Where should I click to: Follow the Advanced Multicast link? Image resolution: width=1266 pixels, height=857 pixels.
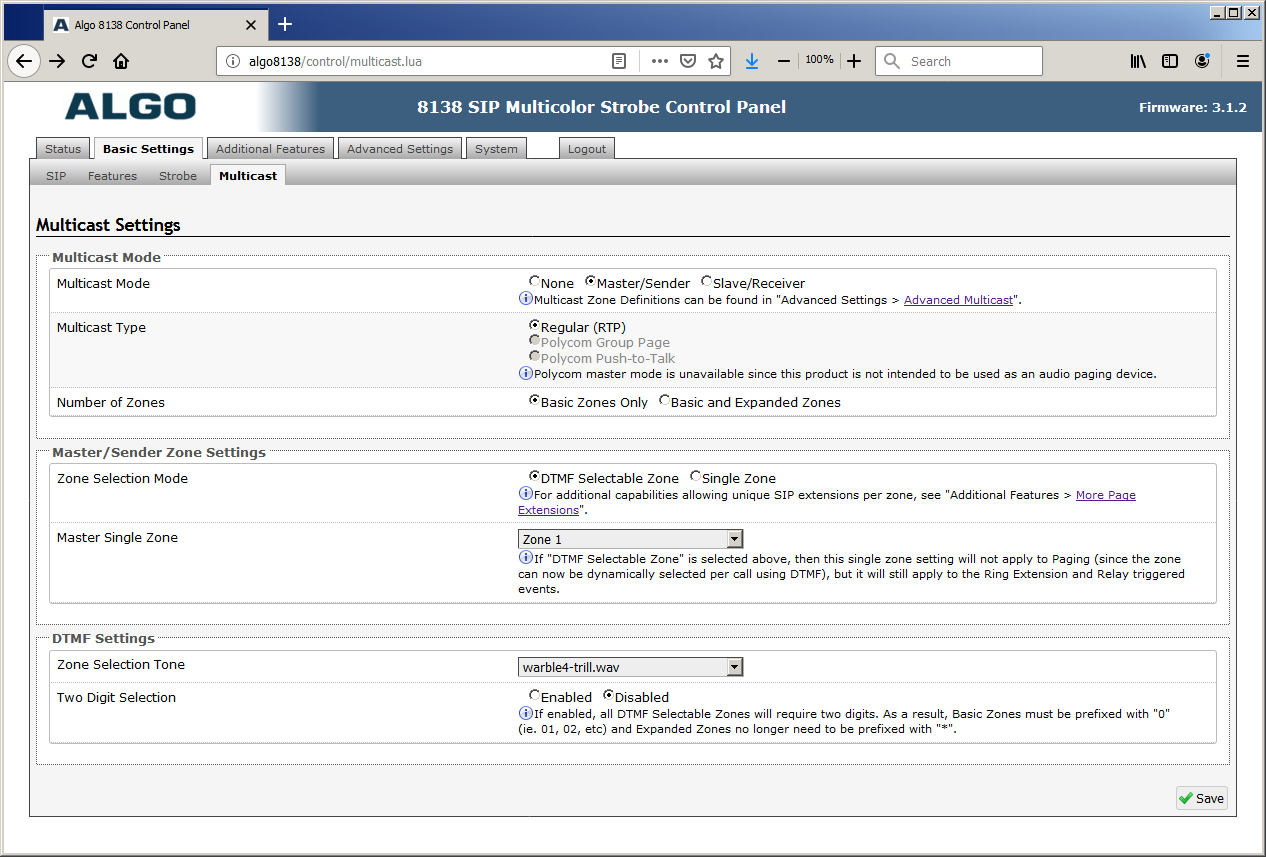958,300
